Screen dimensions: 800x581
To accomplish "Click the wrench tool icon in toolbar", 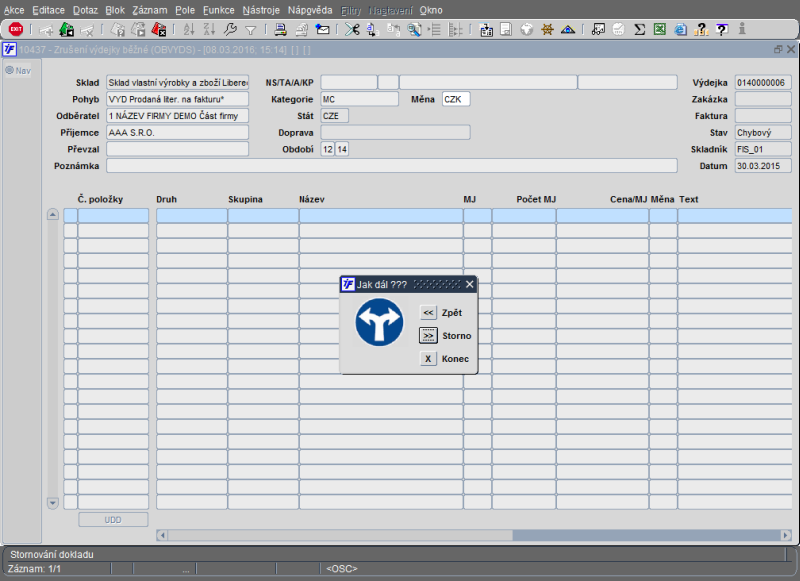I will coord(231,30).
